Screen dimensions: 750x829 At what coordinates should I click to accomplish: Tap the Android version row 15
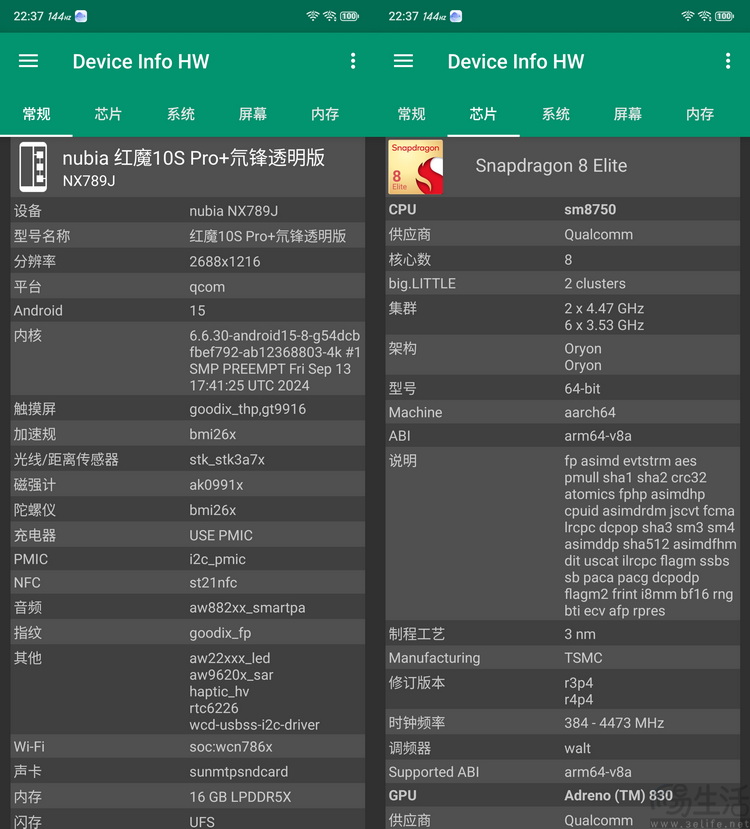(188, 310)
